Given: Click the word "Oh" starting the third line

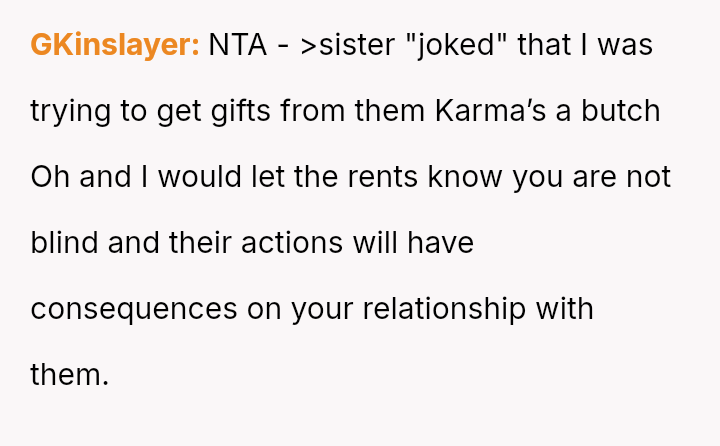Looking at the screenshot, I should click(48, 177).
